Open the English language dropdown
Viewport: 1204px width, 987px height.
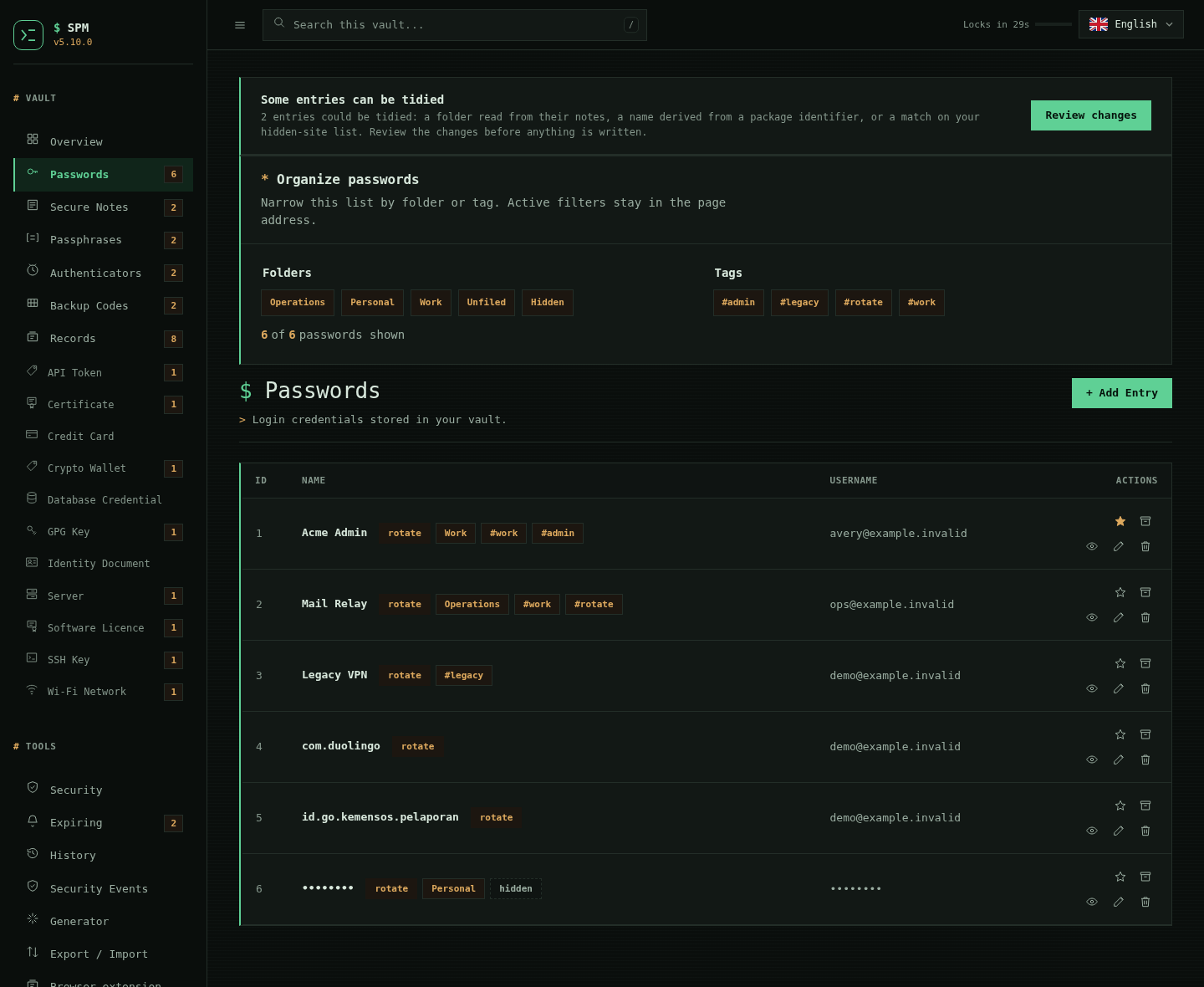[1131, 24]
